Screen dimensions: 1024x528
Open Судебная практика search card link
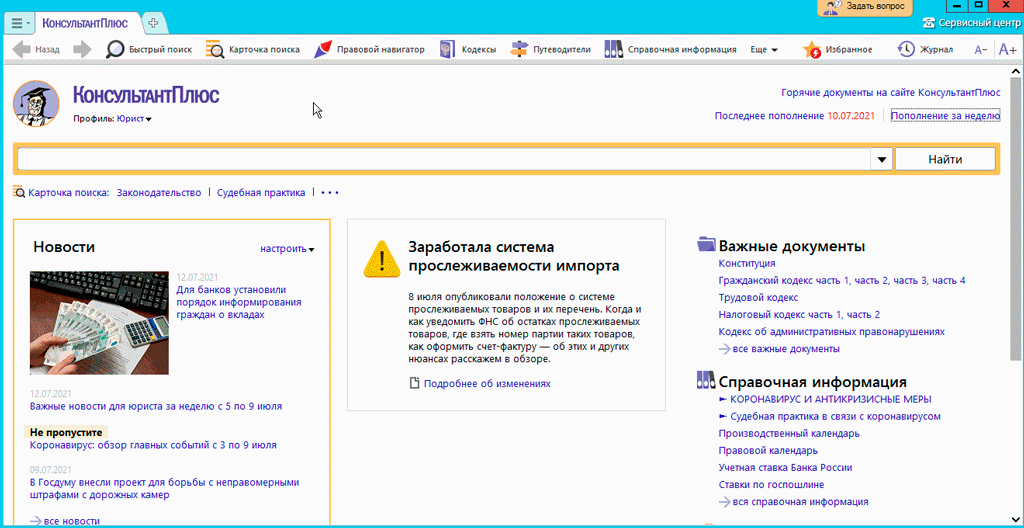pos(261,193)
